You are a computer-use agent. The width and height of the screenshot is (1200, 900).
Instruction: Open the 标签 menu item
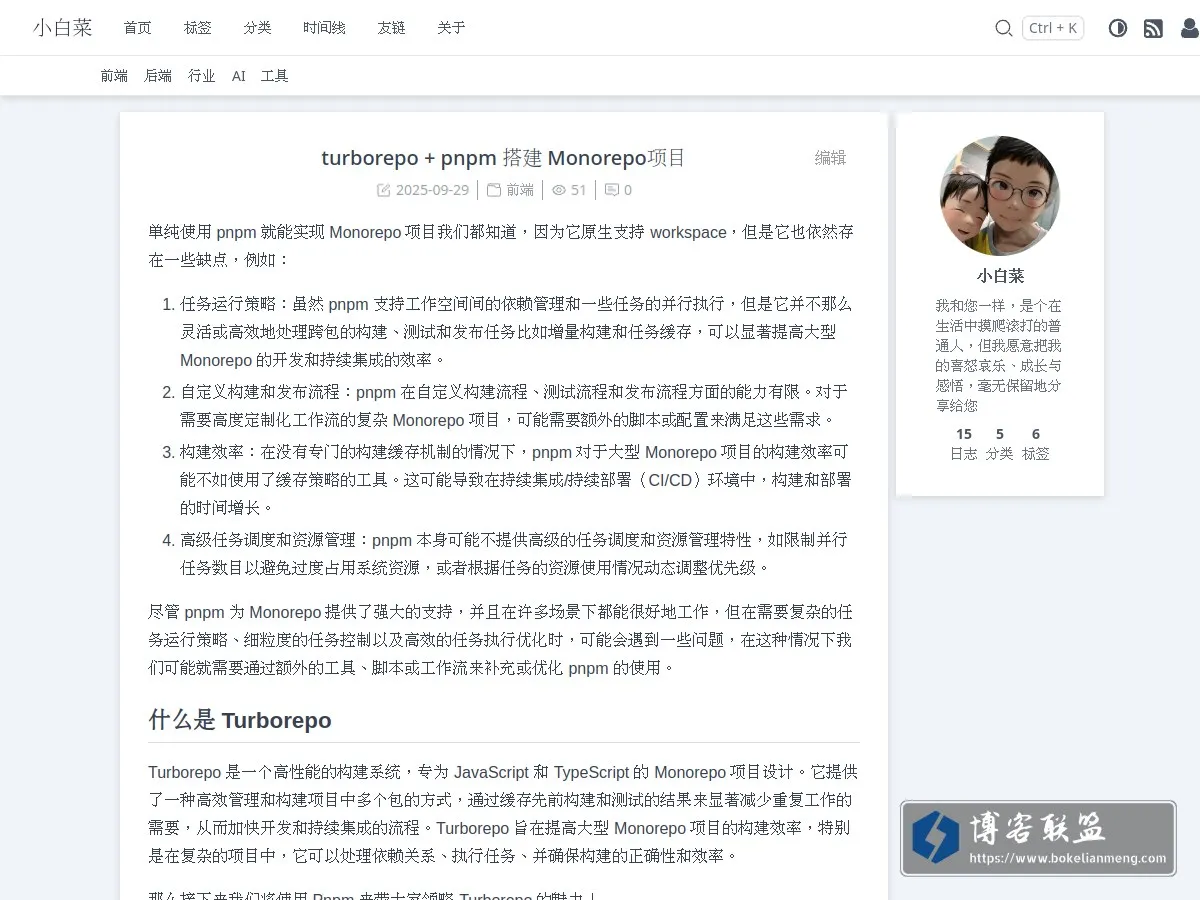coord(198,28)
